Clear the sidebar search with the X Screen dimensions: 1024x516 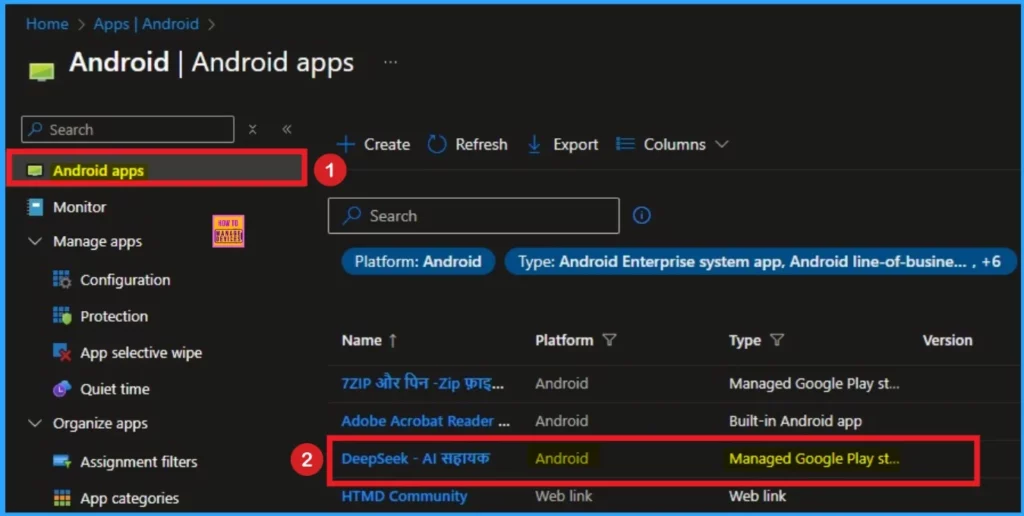pyautogui.click(x=253, y=129)
